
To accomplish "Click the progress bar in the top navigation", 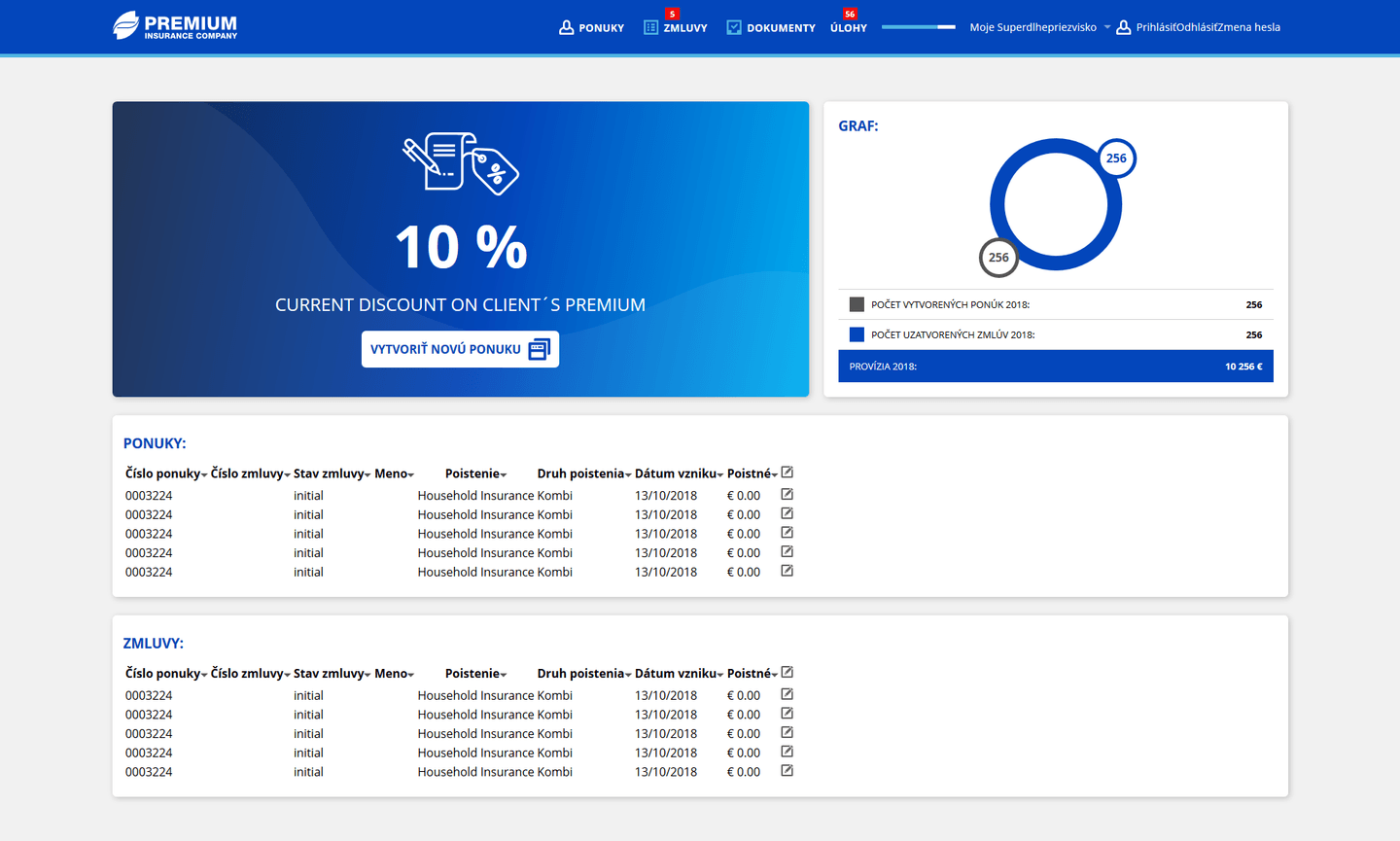I will click(919, 27).
